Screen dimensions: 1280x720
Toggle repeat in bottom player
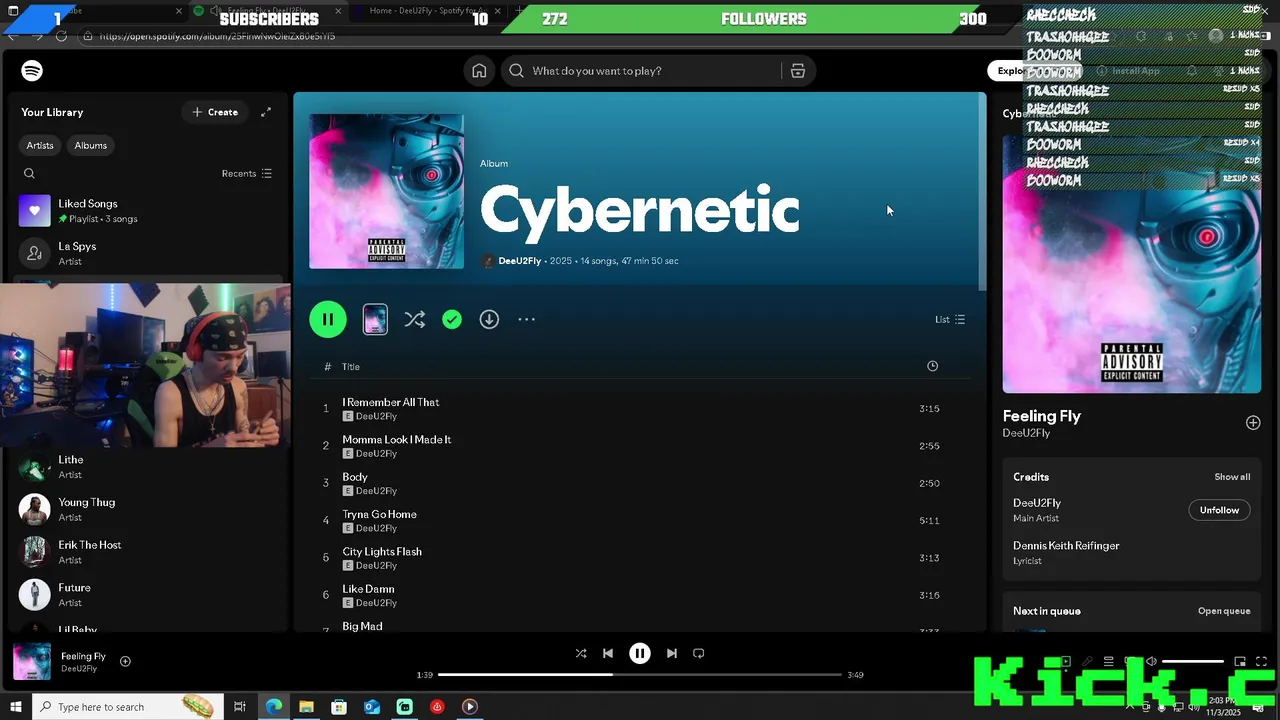(x=699, y=653)
